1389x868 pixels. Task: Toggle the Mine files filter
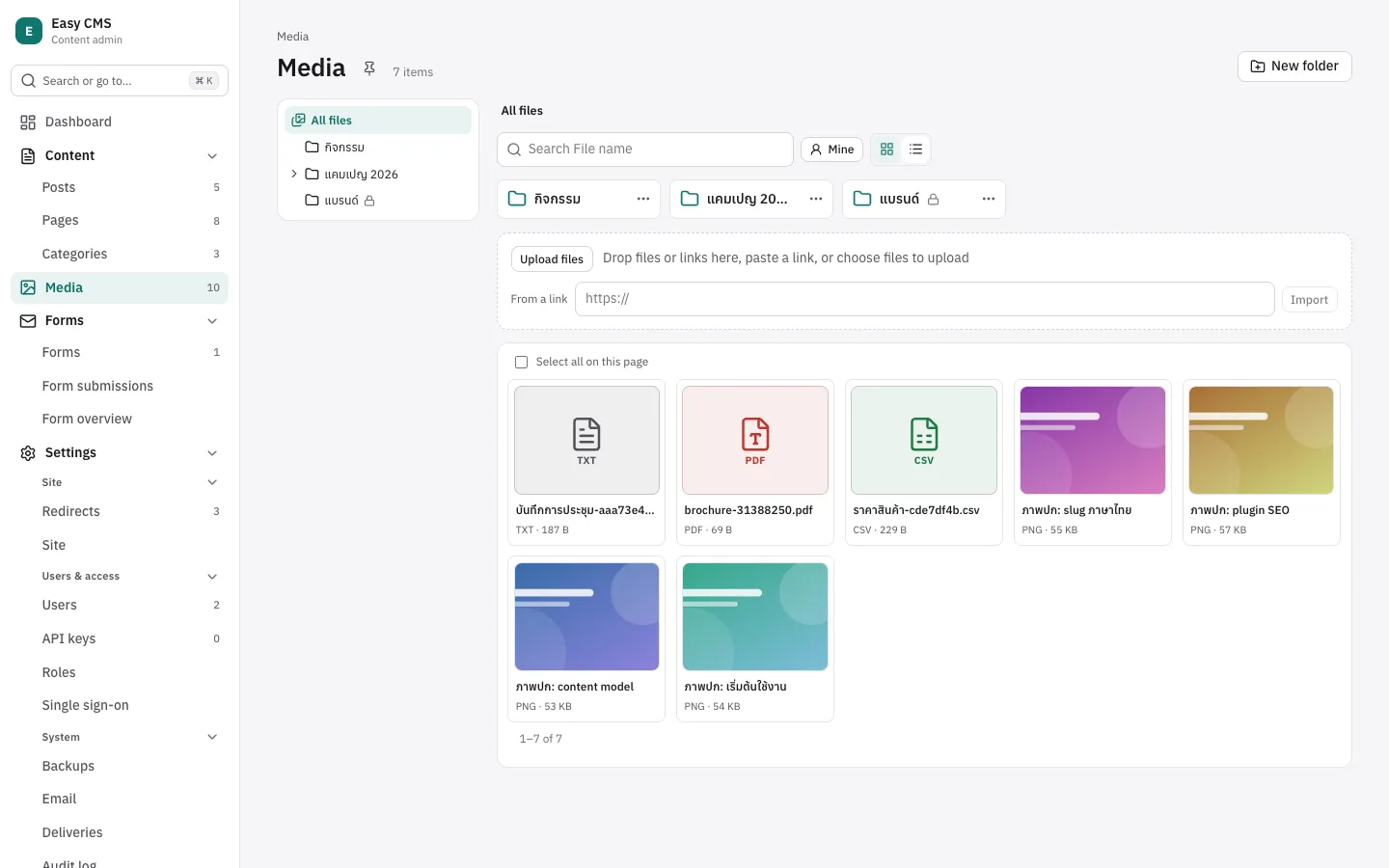pyautogui.click(x=831, y=149)
